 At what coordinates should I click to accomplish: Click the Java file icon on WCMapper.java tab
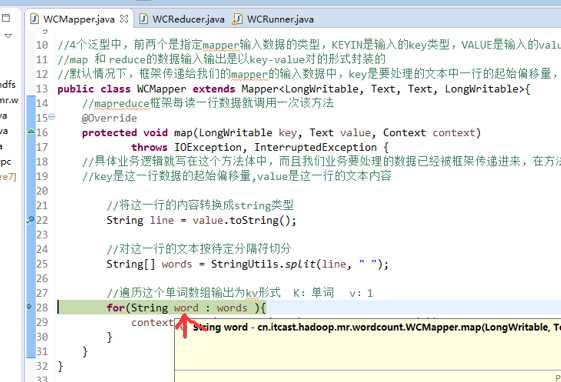click(x=35, y=19)
